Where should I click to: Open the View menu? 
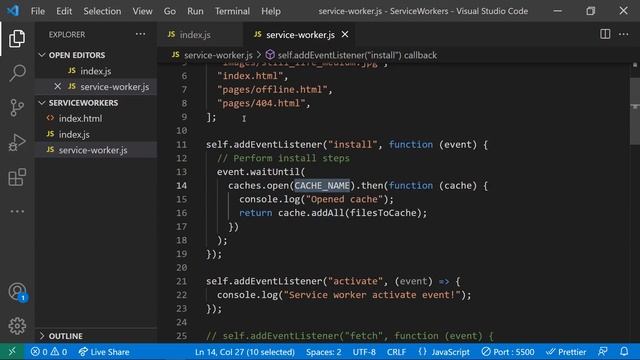coord(142,11)
